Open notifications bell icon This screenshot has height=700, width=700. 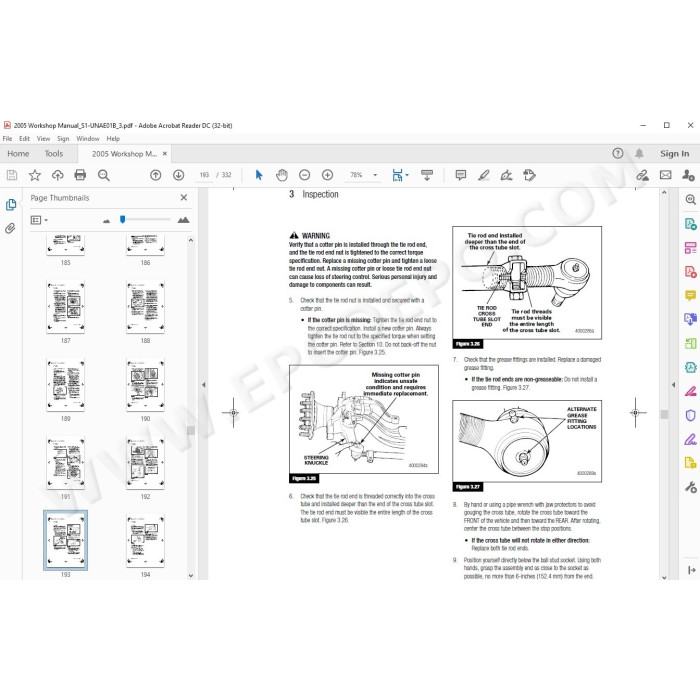tap(639, 154)
